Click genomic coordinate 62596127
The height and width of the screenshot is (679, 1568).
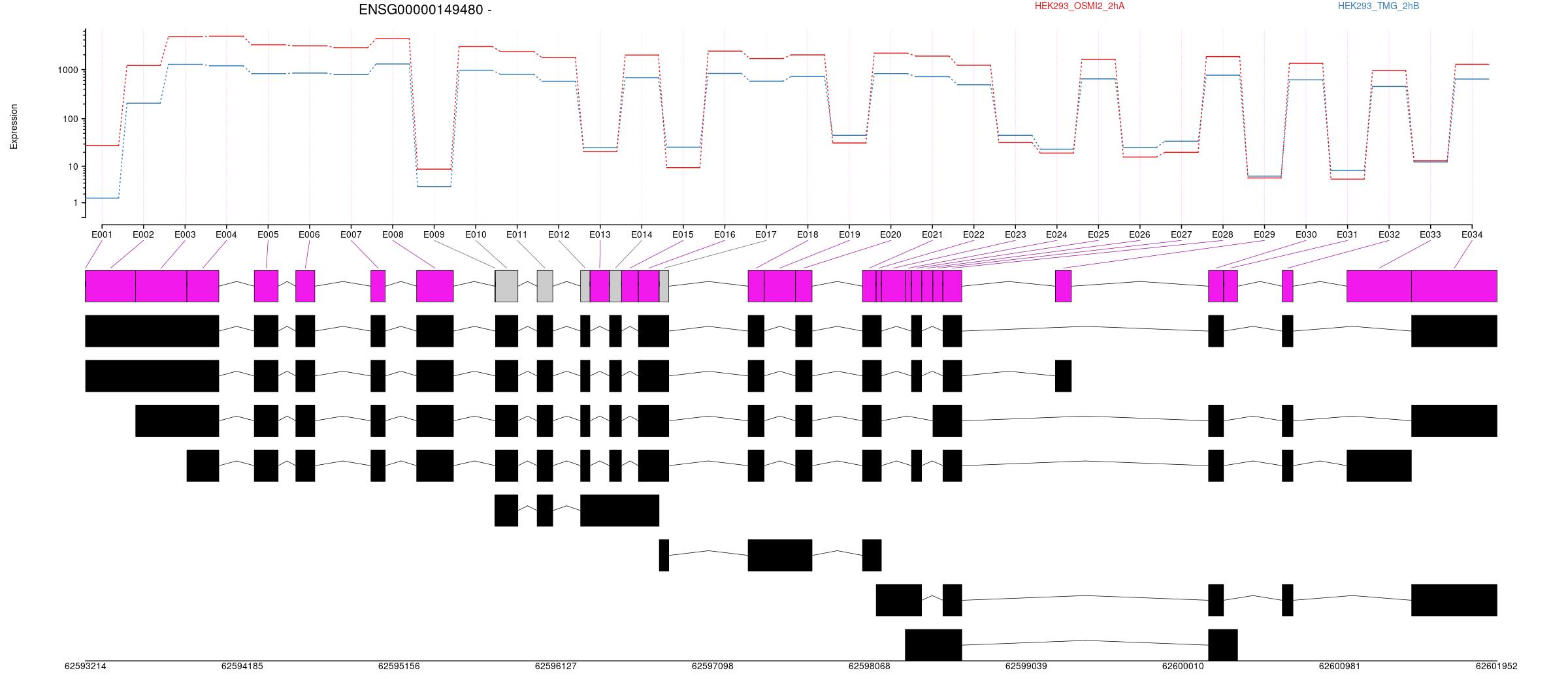556,667
